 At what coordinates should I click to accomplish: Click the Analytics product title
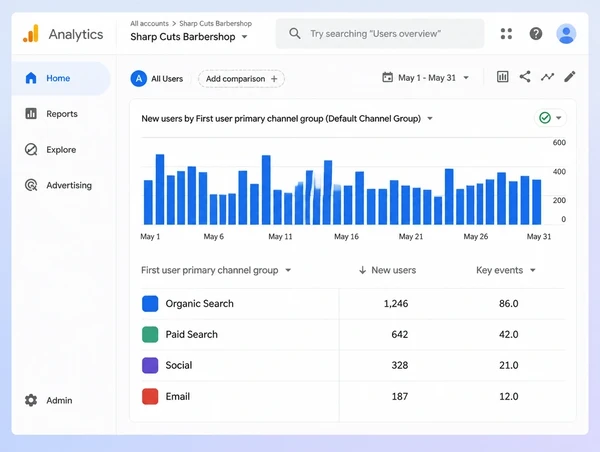point(76,34)
